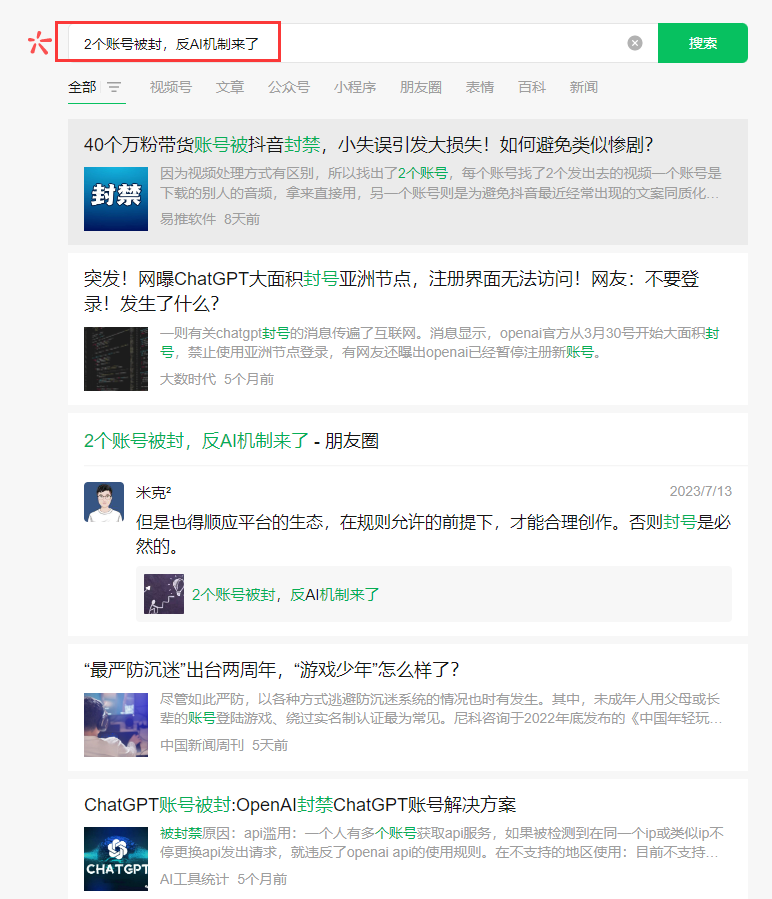772x899 pixels.
Task: Click the 米克² username
Action: pos(153,493)
